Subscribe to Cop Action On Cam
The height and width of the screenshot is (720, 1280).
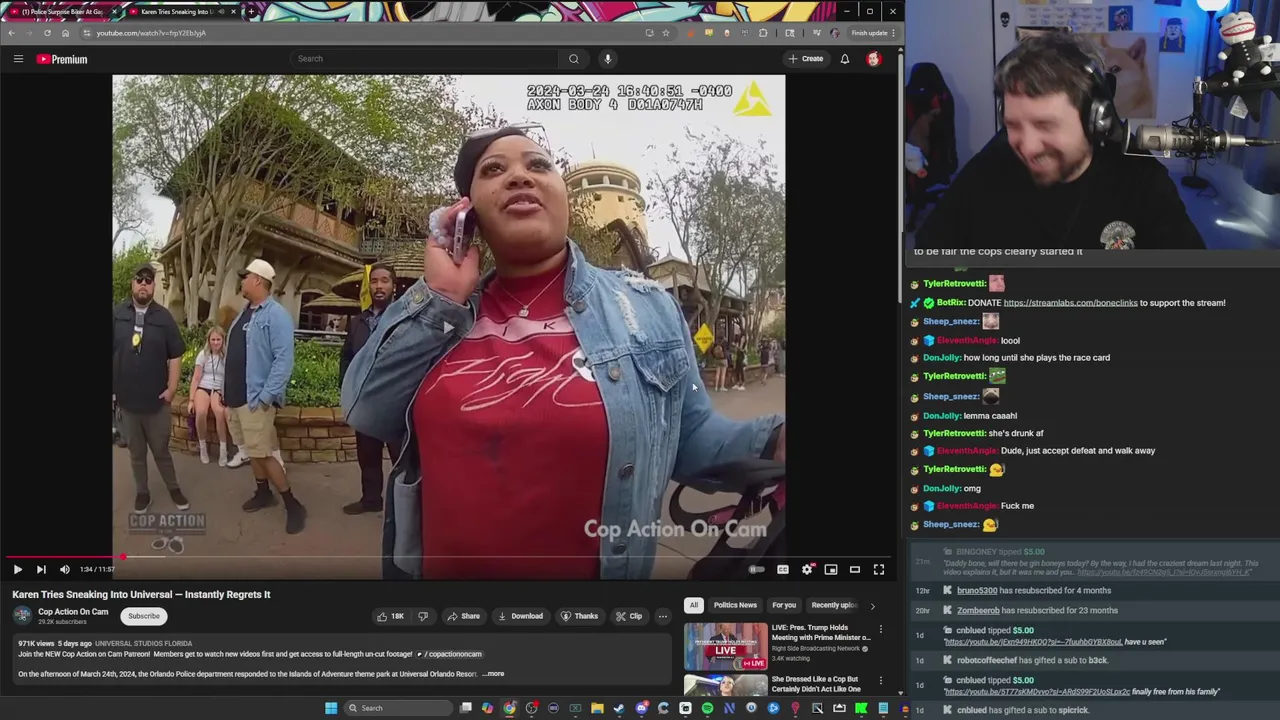144,616
